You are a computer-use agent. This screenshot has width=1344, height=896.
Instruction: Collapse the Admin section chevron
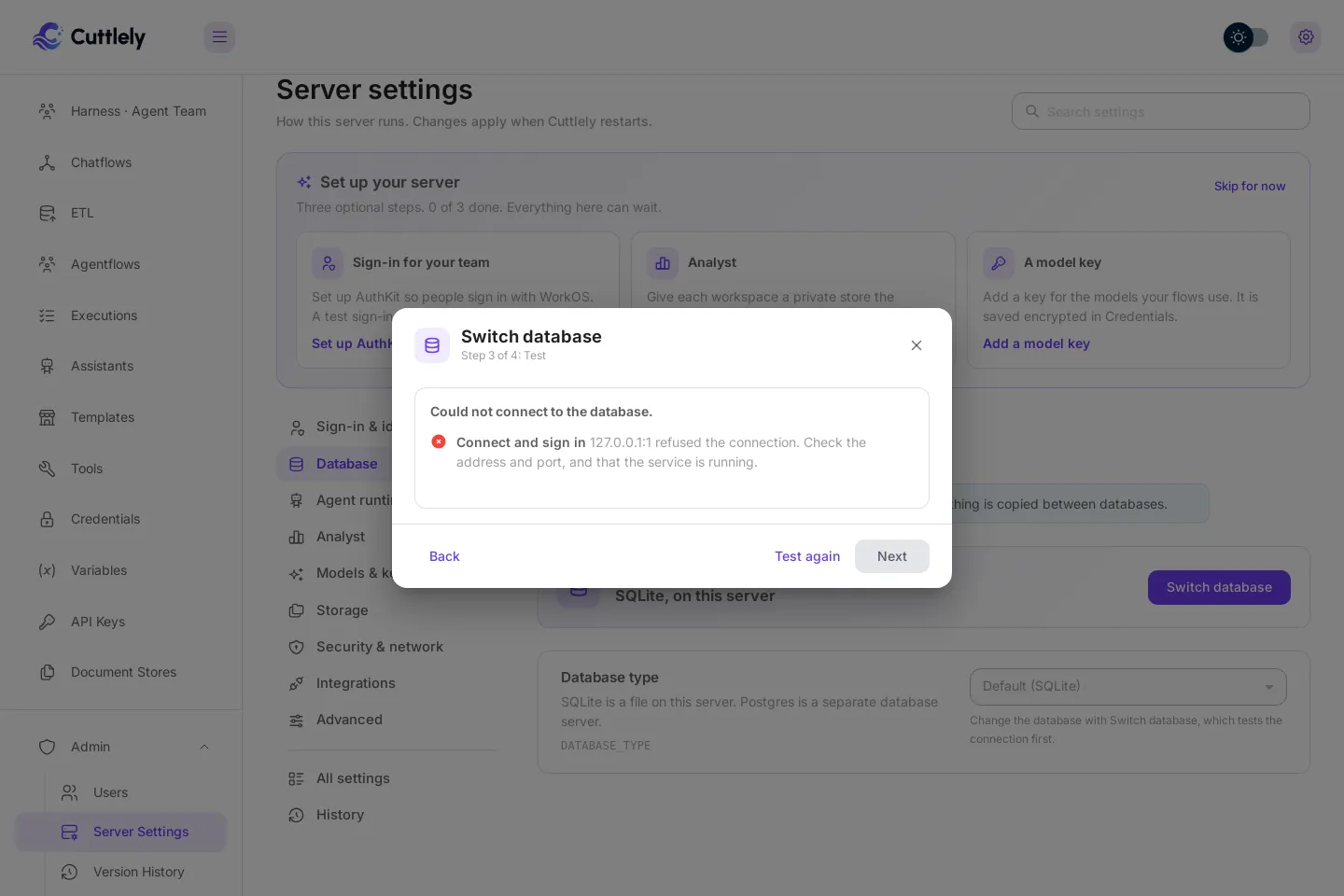pyautogui.click(x=204, y=747)
